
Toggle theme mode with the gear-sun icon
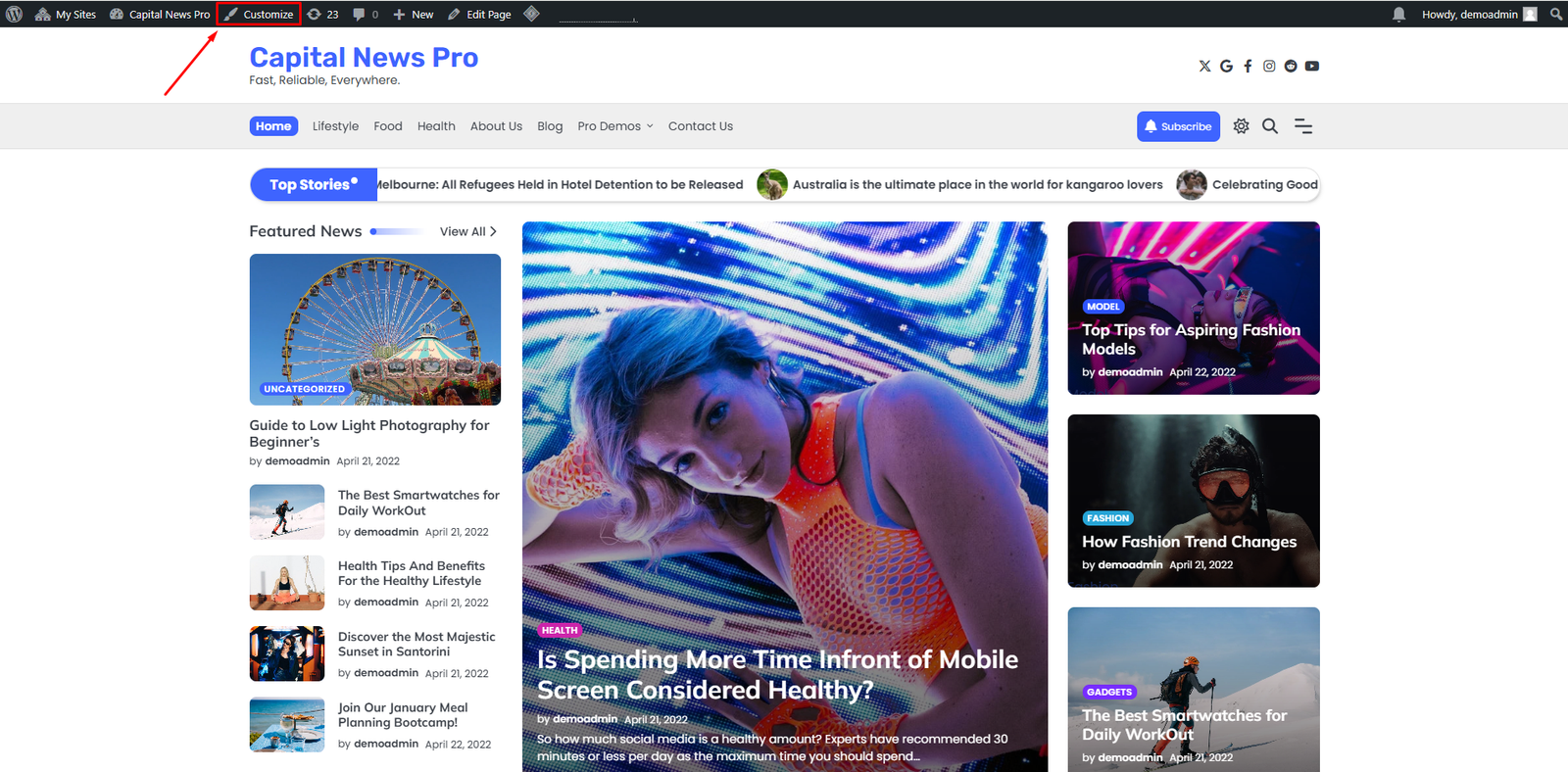pos(1241,126)
